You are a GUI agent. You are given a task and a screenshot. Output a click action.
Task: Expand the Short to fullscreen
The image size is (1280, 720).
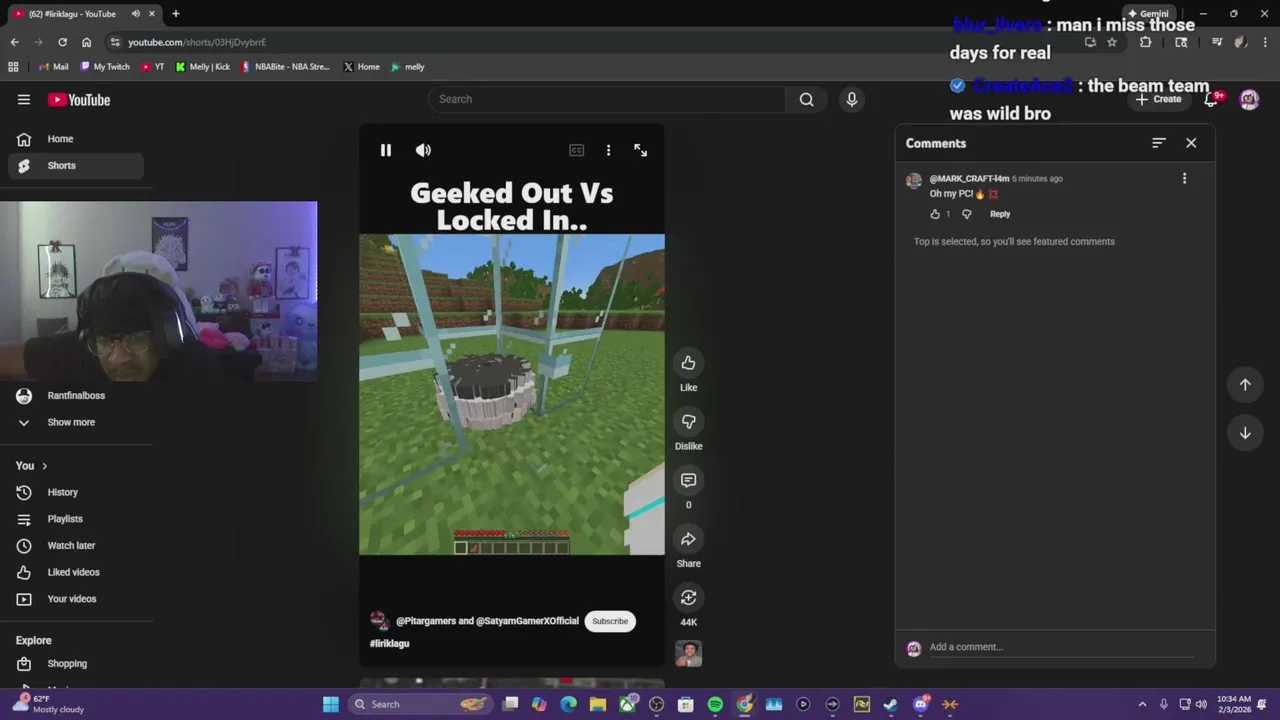[641, 150]
